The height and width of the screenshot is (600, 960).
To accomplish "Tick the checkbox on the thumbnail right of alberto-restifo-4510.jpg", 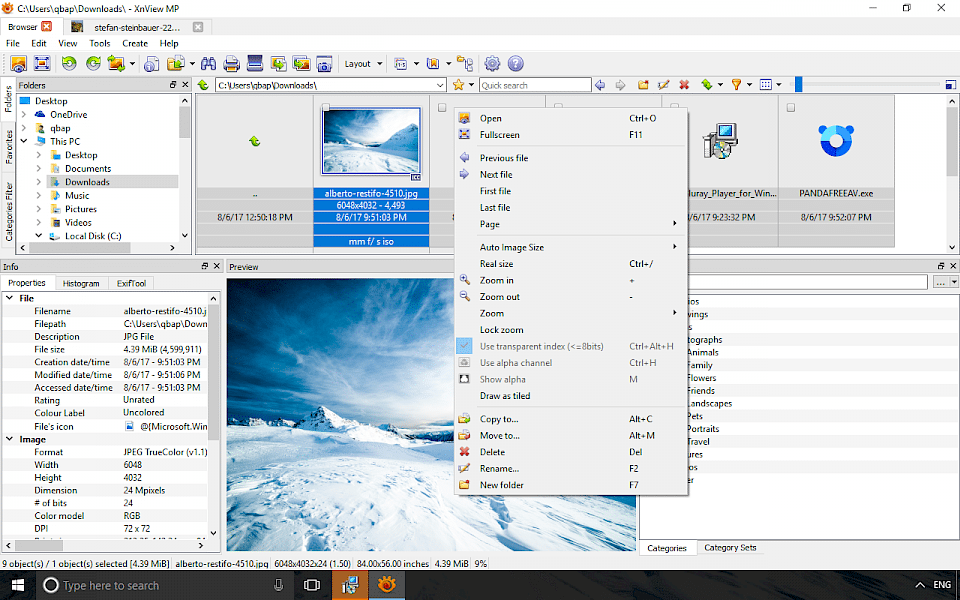I will pyautogui.click(x=442, y=108).
